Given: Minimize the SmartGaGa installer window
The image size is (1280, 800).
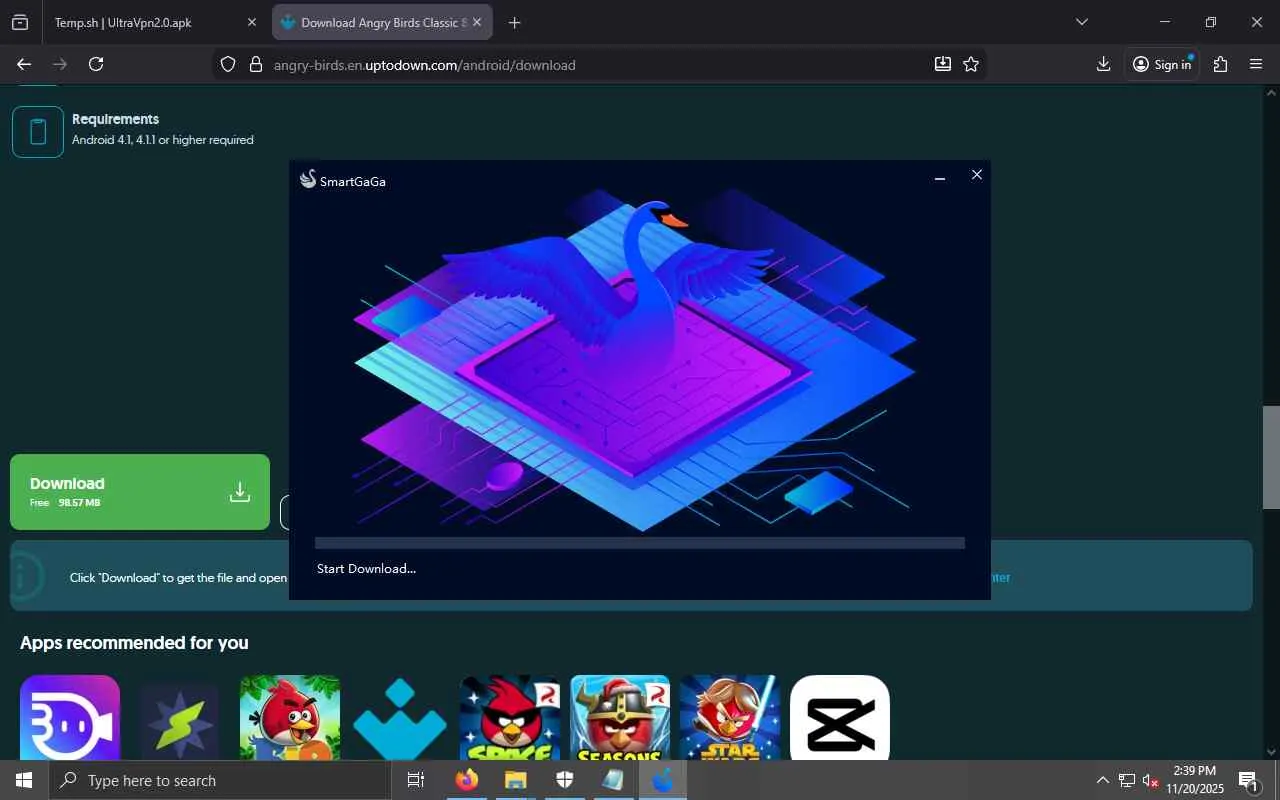Looking at the screenshot, I should tap(940, 176).
